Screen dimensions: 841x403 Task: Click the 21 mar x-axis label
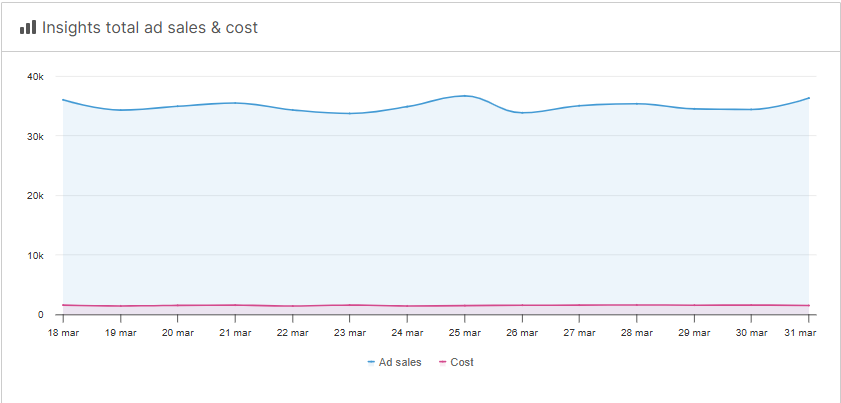235,333
